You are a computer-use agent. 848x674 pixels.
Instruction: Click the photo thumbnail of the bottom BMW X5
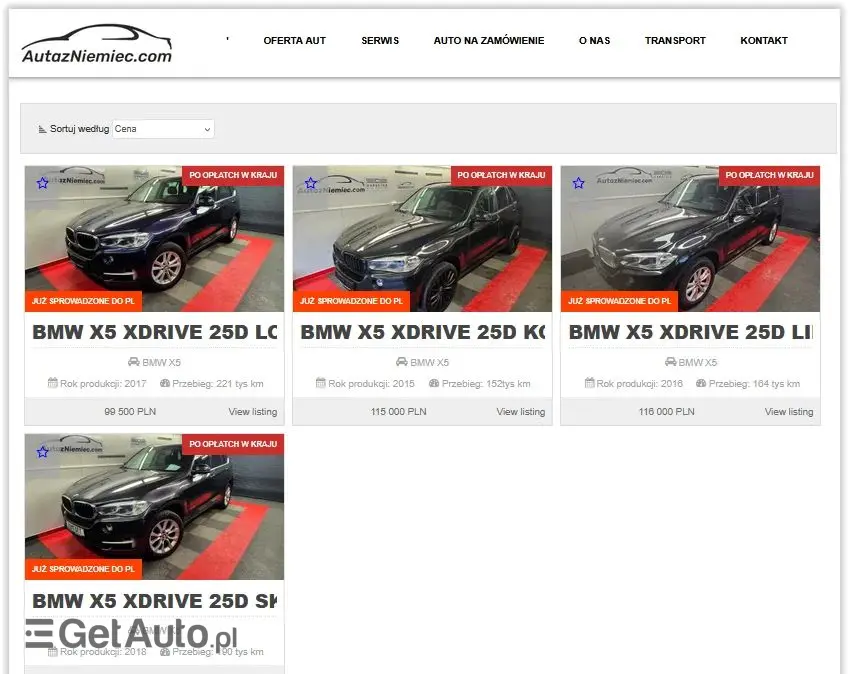coord(154,507)
